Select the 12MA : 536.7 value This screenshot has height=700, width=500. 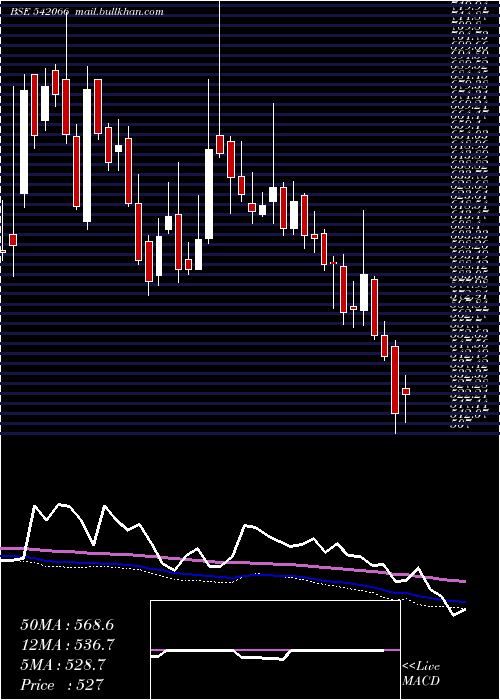pos(67,645)
